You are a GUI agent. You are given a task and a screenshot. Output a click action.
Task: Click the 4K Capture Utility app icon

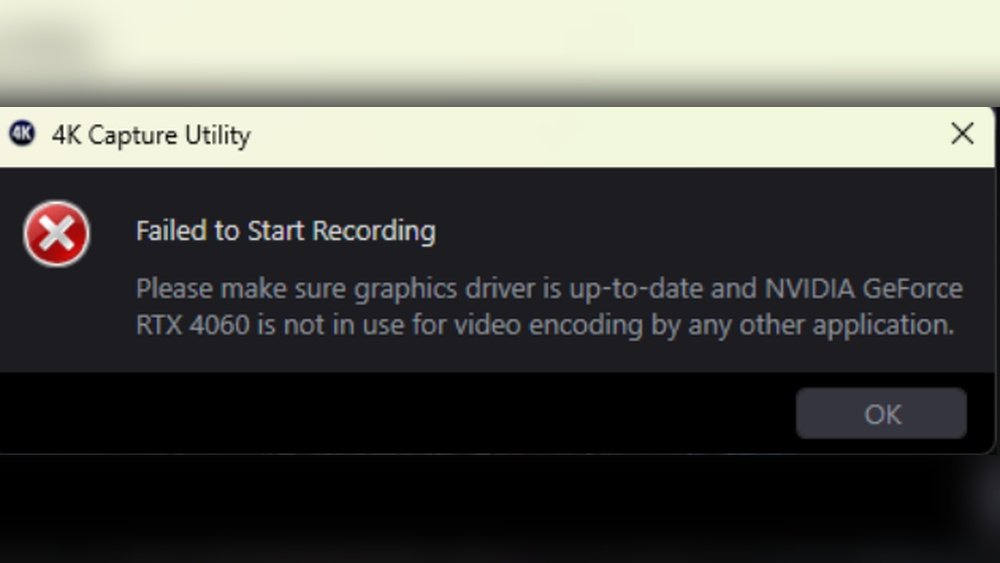21,134
